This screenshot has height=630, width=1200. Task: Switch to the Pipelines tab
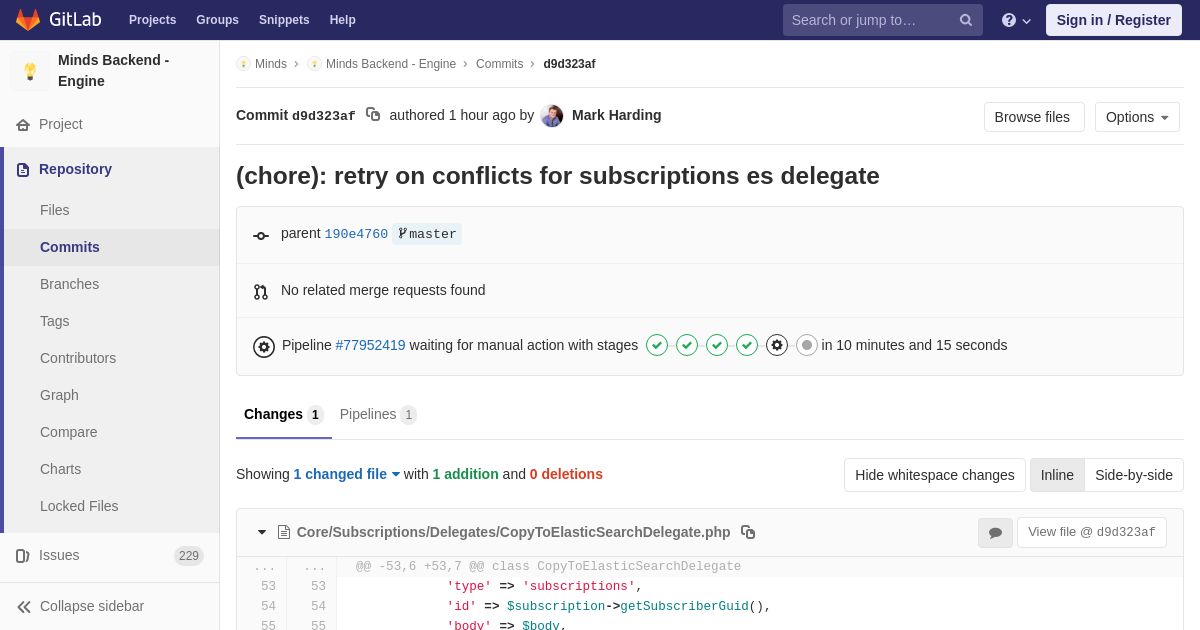point(377,414)
